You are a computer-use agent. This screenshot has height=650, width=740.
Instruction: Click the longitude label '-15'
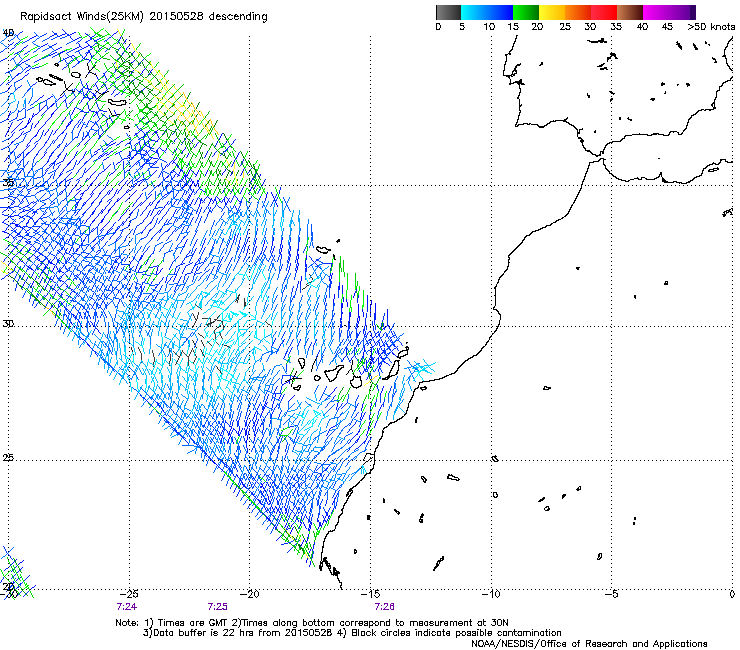pyautogui.click(x=370, y=594)
